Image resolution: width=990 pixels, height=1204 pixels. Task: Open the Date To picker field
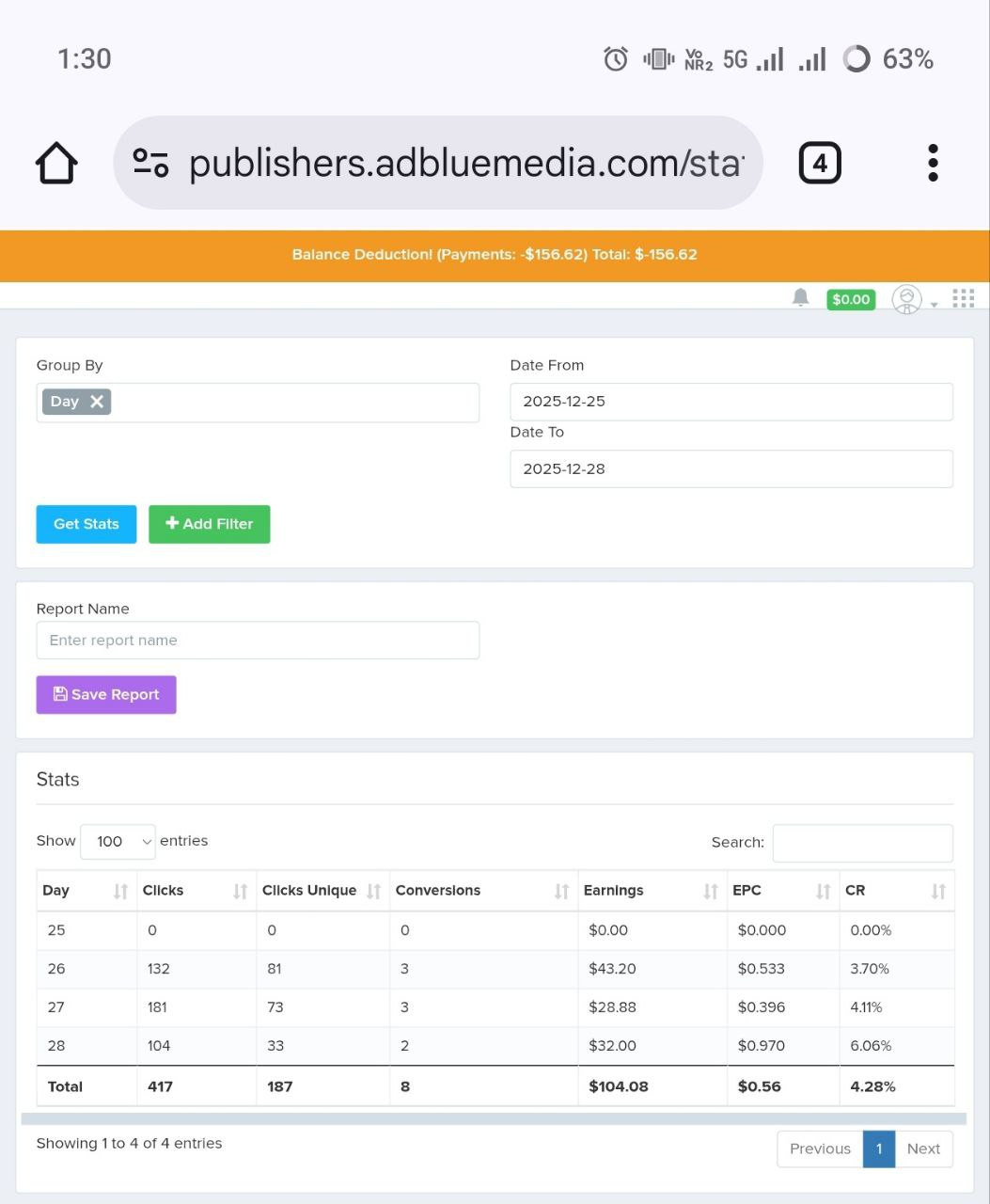[731, 468]
